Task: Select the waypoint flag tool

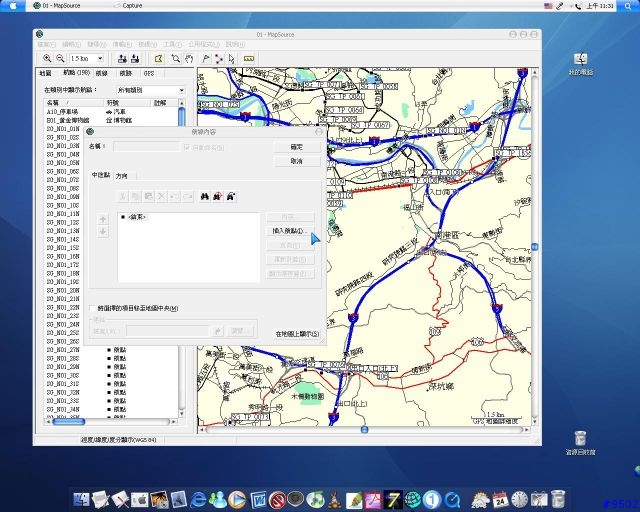Action: tap(206, 58)
